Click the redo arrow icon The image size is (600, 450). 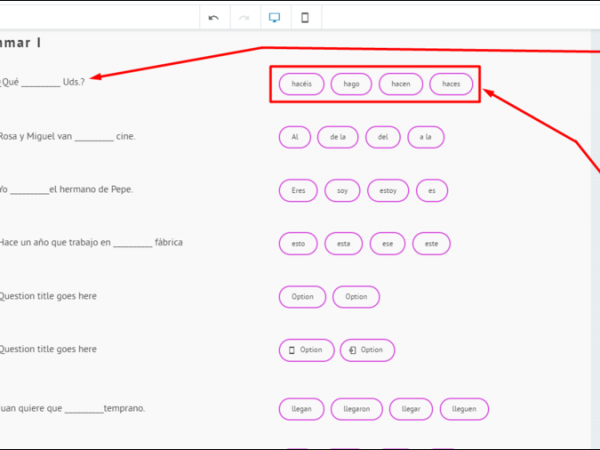tap(244, 17)
